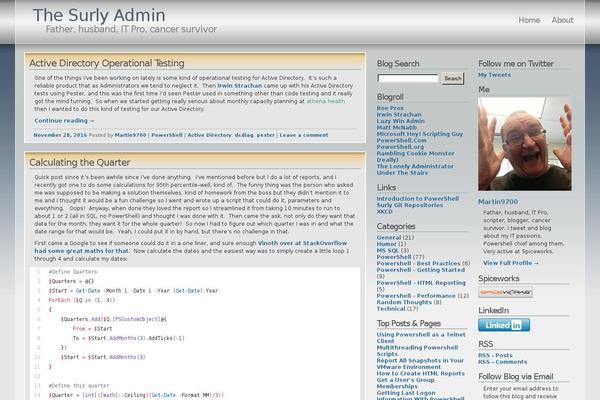600x400 pixels.
Task: Open Powershell - Getting Started category
Action: [421, 270]
